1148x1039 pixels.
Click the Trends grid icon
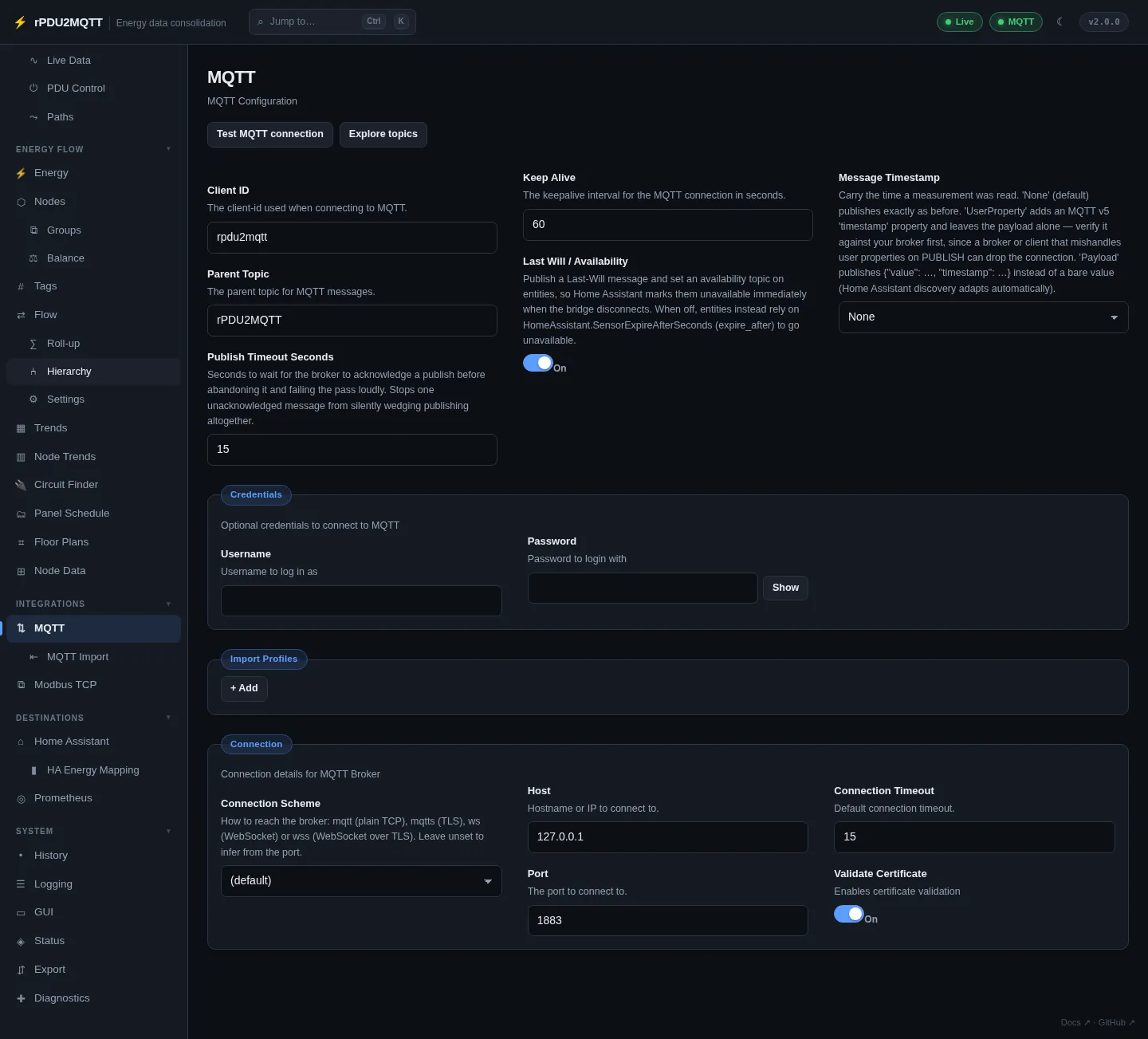pyautogui.click(x=21, y=428)
